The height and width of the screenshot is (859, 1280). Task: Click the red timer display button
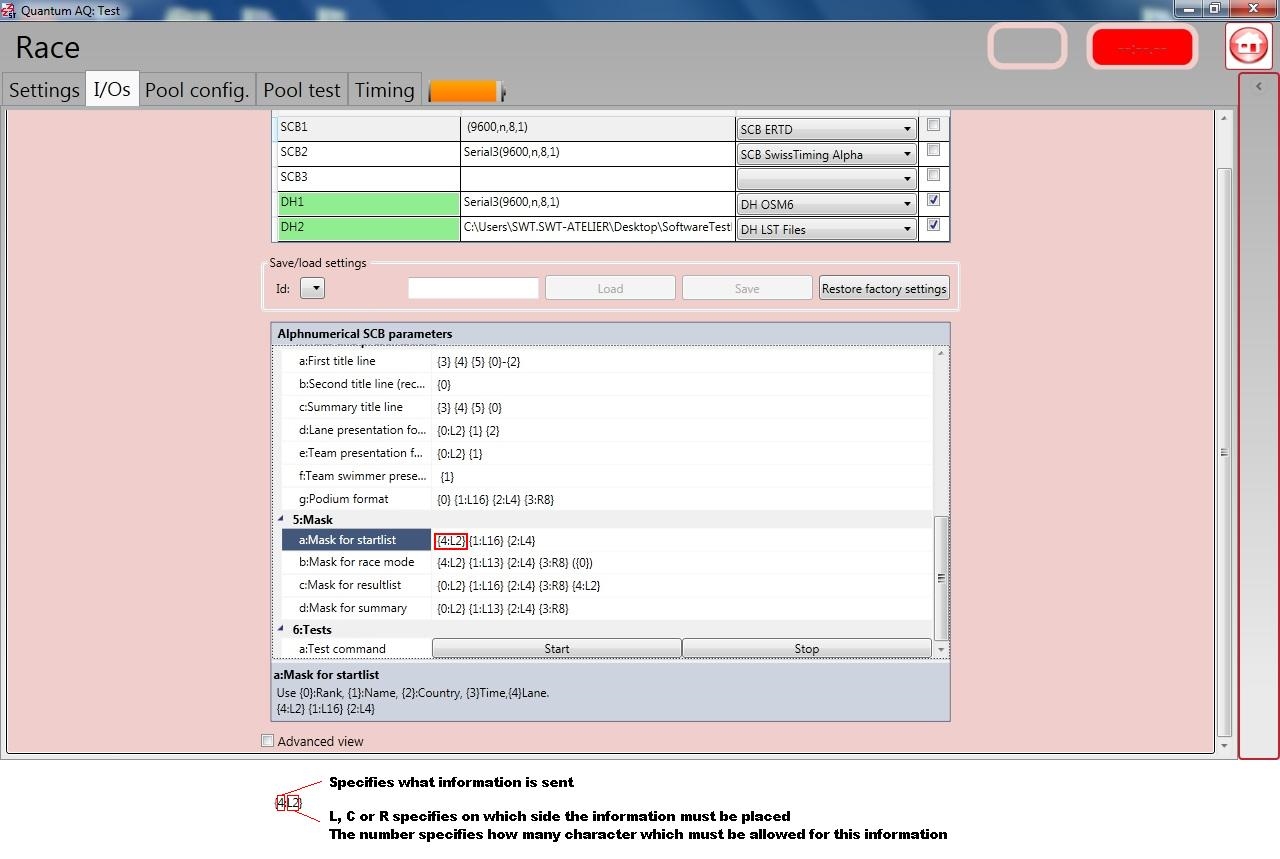(x=1142, y=47)
